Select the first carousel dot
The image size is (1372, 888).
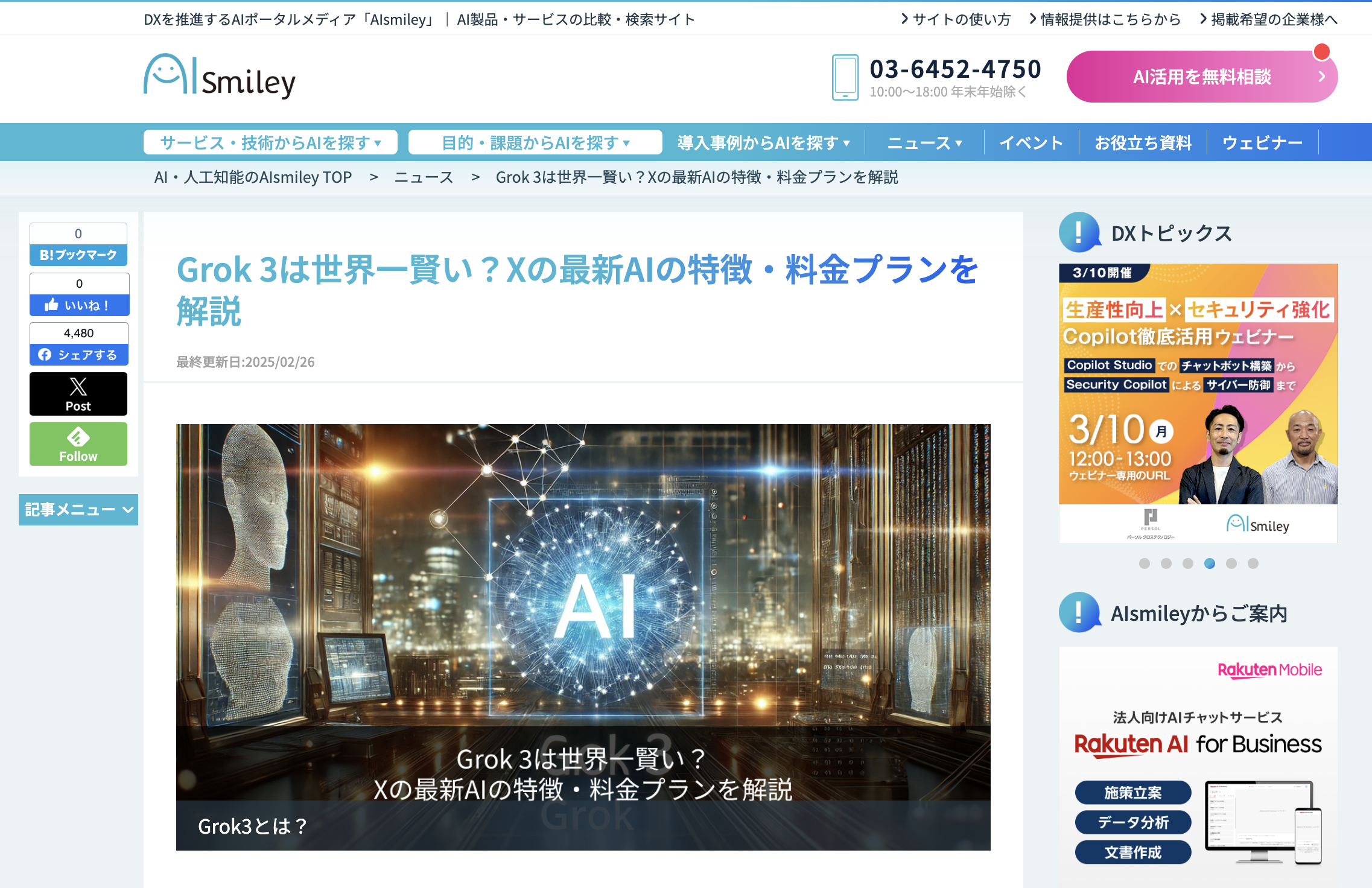coord(1145,563)
